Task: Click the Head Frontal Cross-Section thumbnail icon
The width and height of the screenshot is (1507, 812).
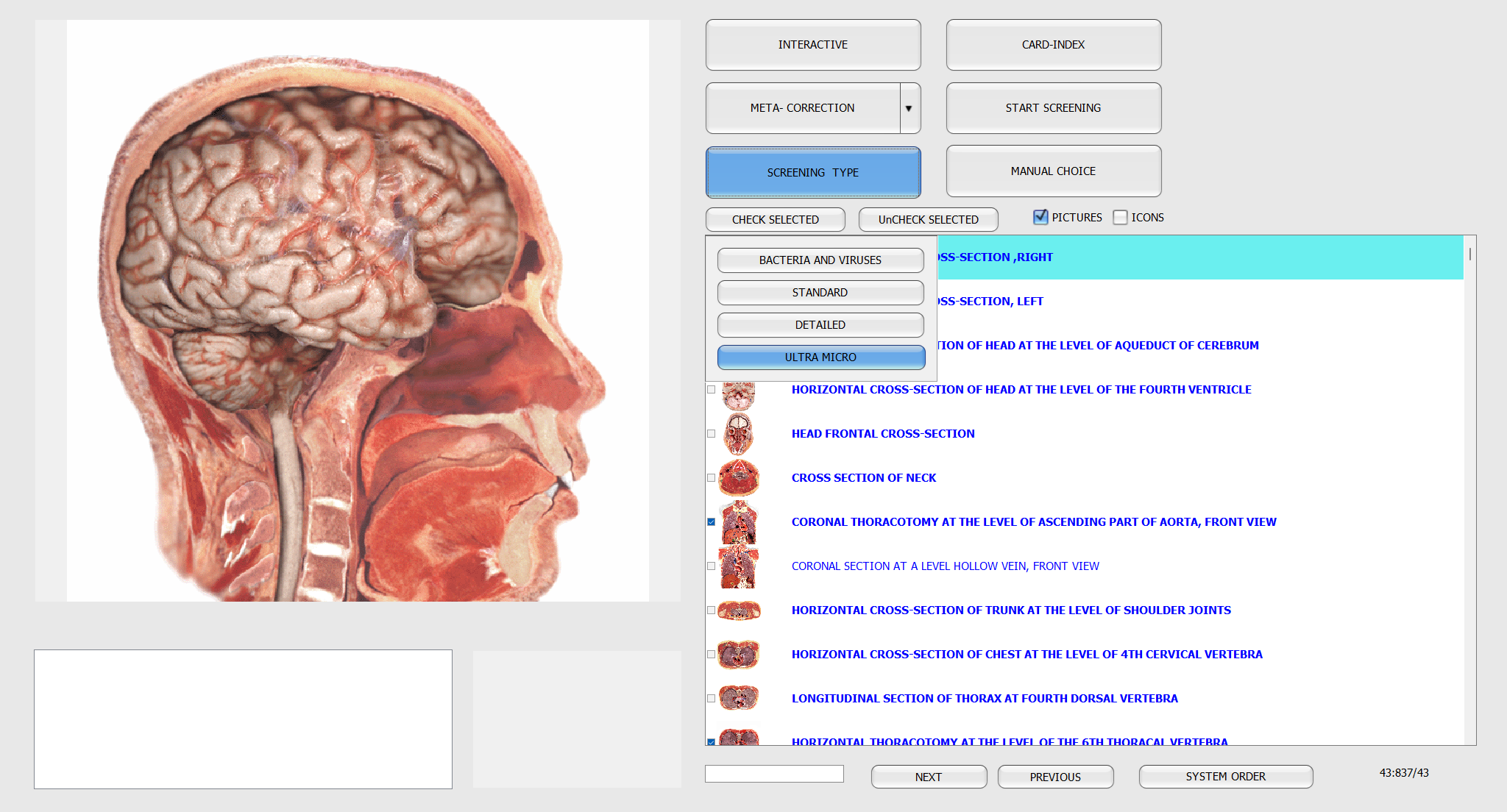Action: 738,434
